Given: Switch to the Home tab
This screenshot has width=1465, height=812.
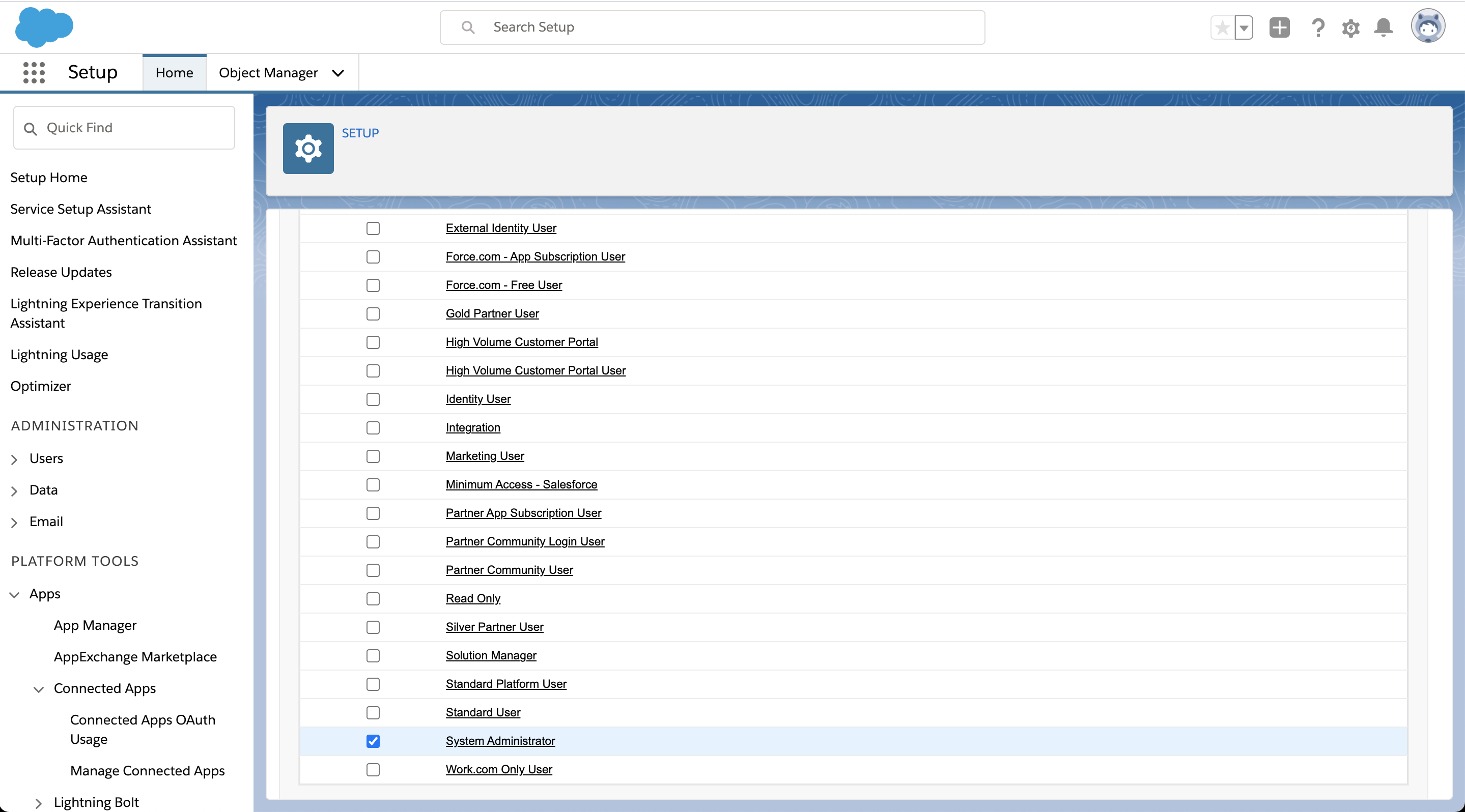Looking at the screenshot, I should [175, 73].
